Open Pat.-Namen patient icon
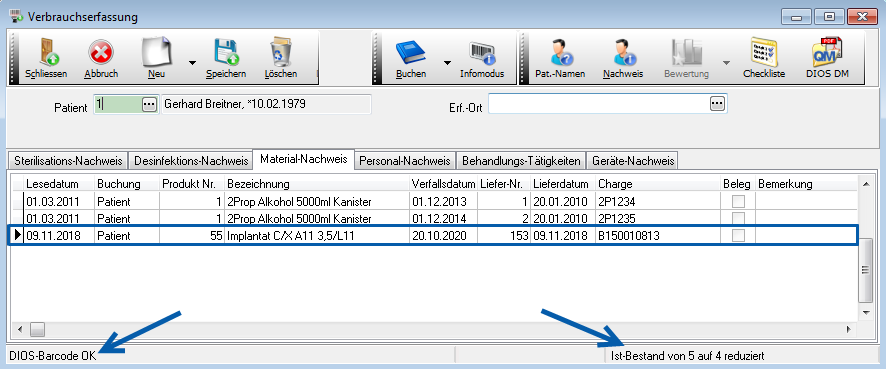The height and width of the screenshot is (369, 886). (x=561, y=53)
